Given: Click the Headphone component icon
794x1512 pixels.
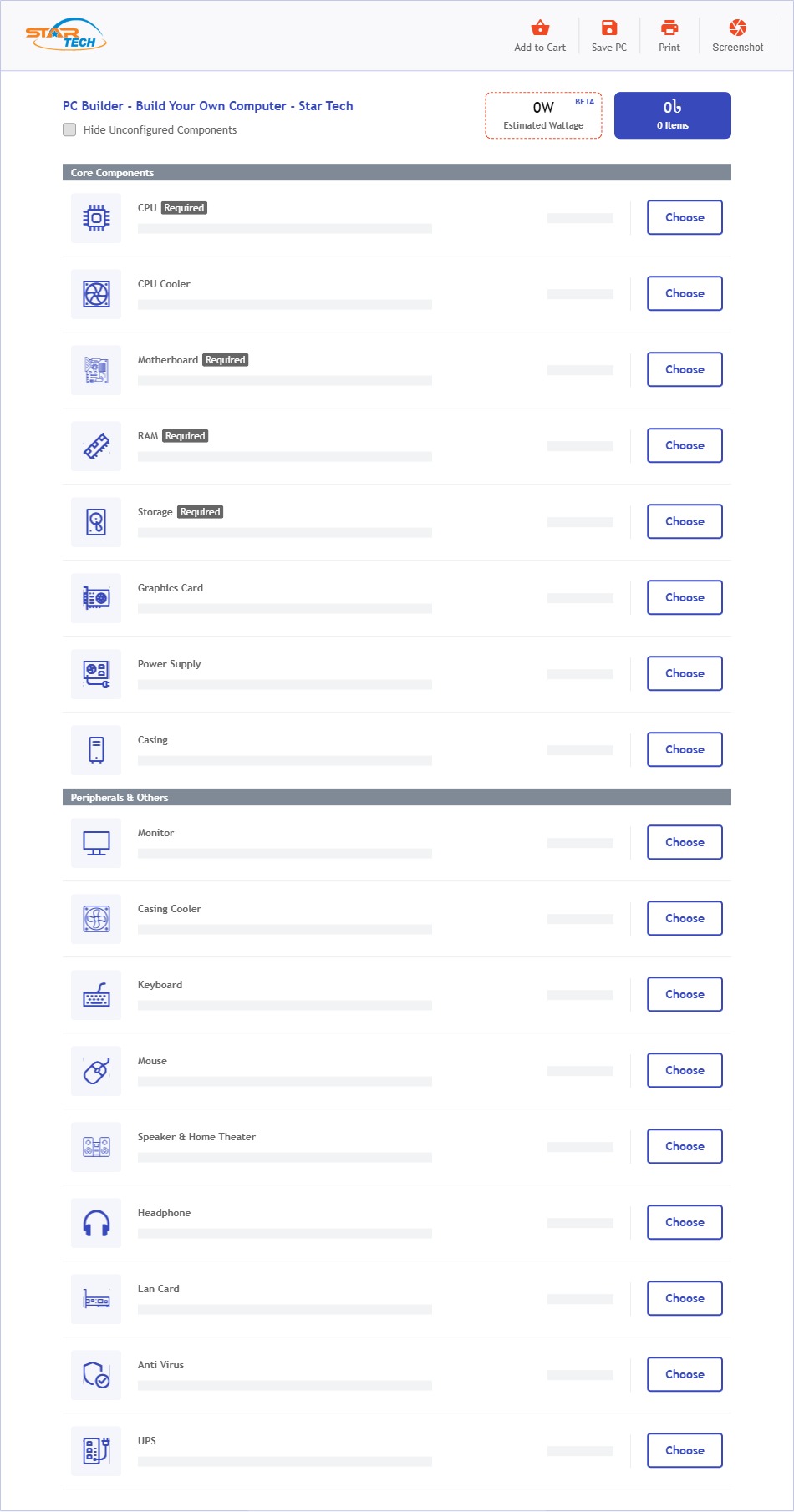Looking at the screenshot, I should 96,1223.
